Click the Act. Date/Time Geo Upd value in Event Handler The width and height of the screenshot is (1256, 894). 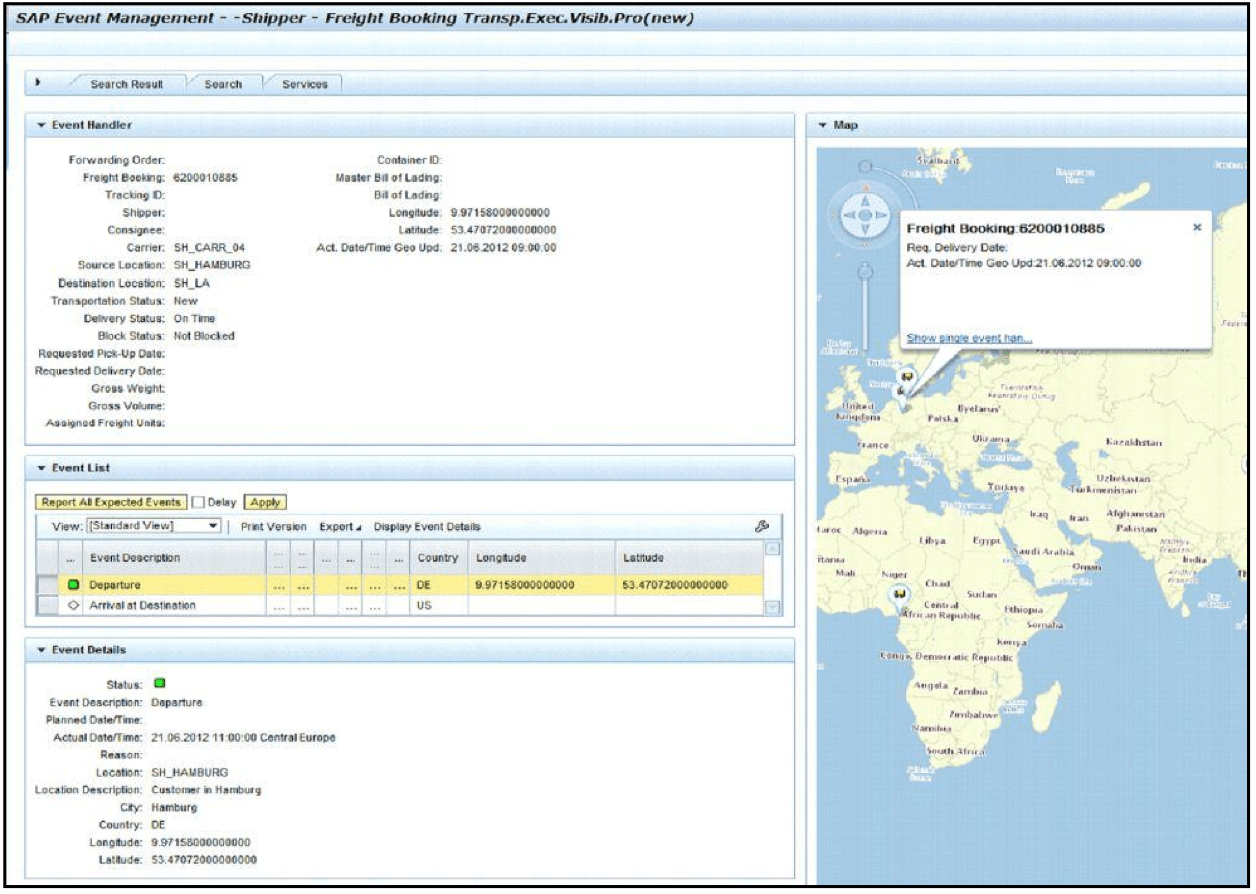pyautogui.click(x=503, y=248)
